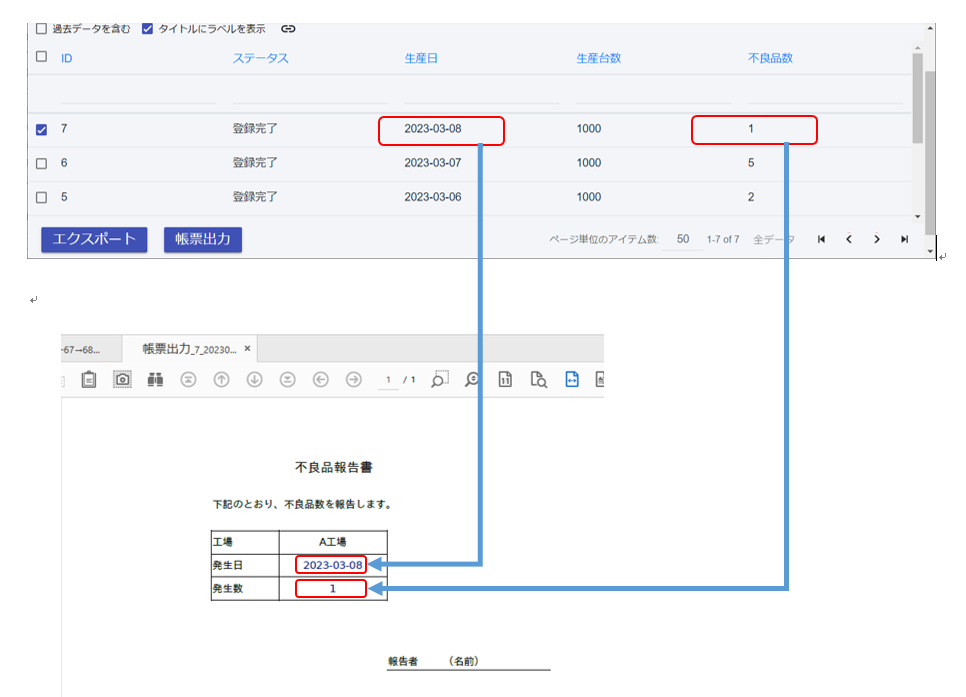Image resolution: width=966 pixels, height=697 pixels.
Task: Click the ステータス filter input field
Action: (310, 95)
